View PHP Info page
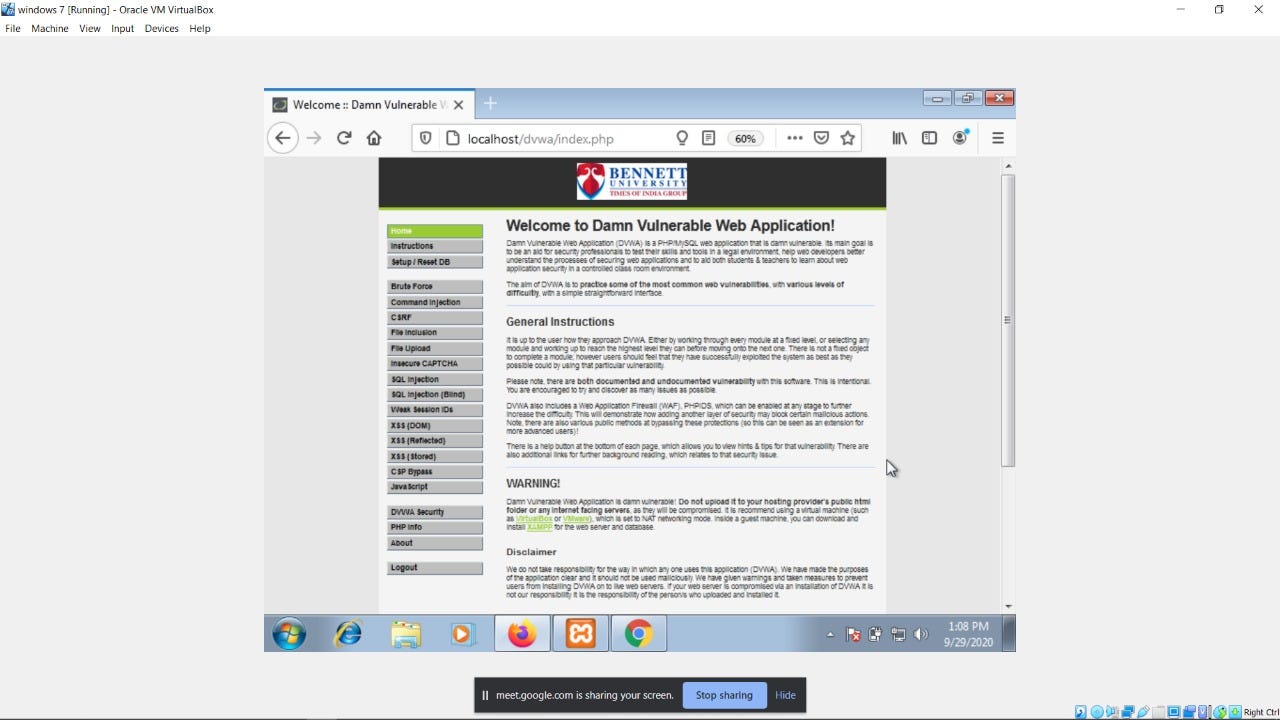 435,527
